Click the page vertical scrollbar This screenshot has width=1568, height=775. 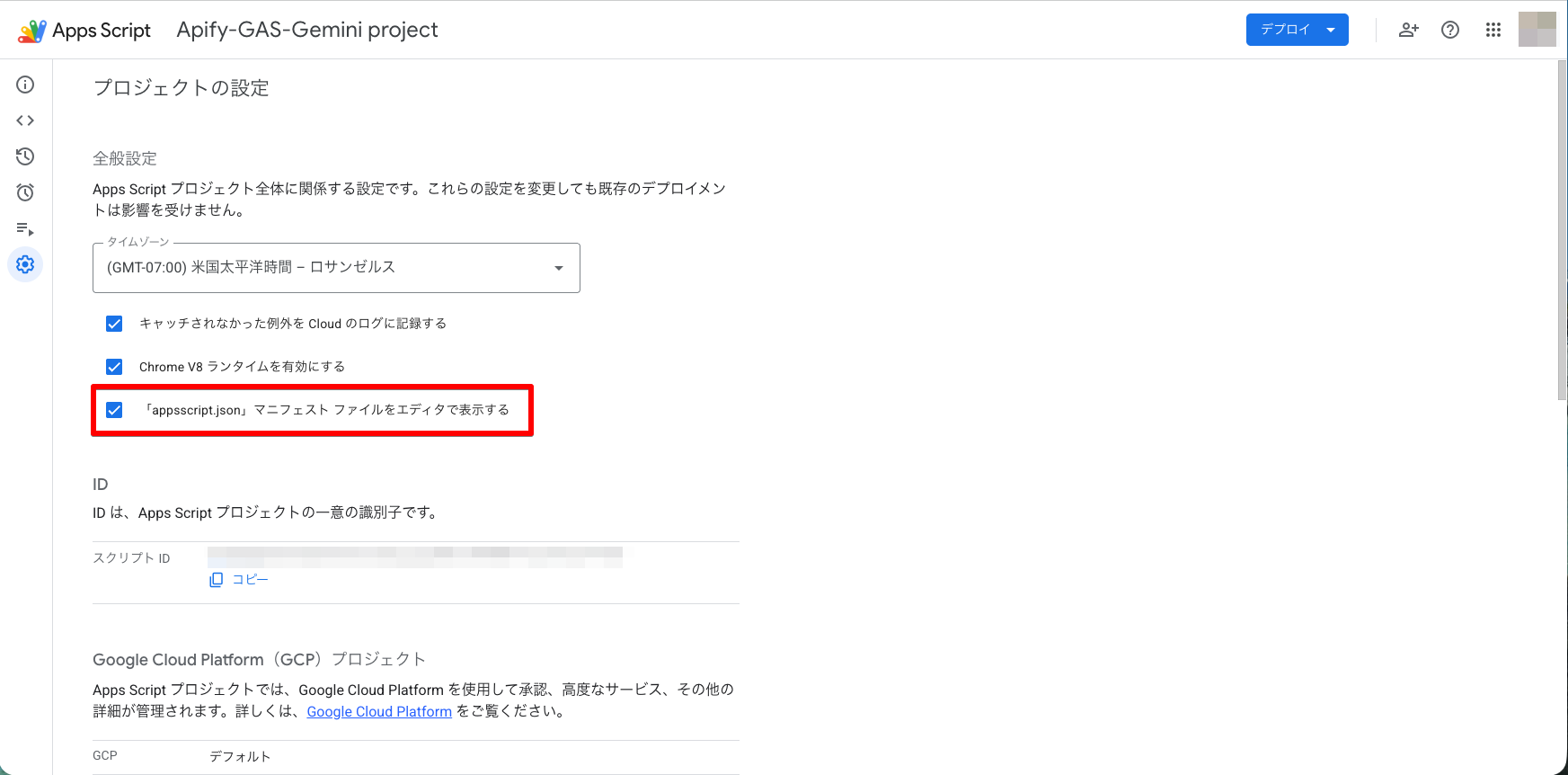coord(1562,229)
